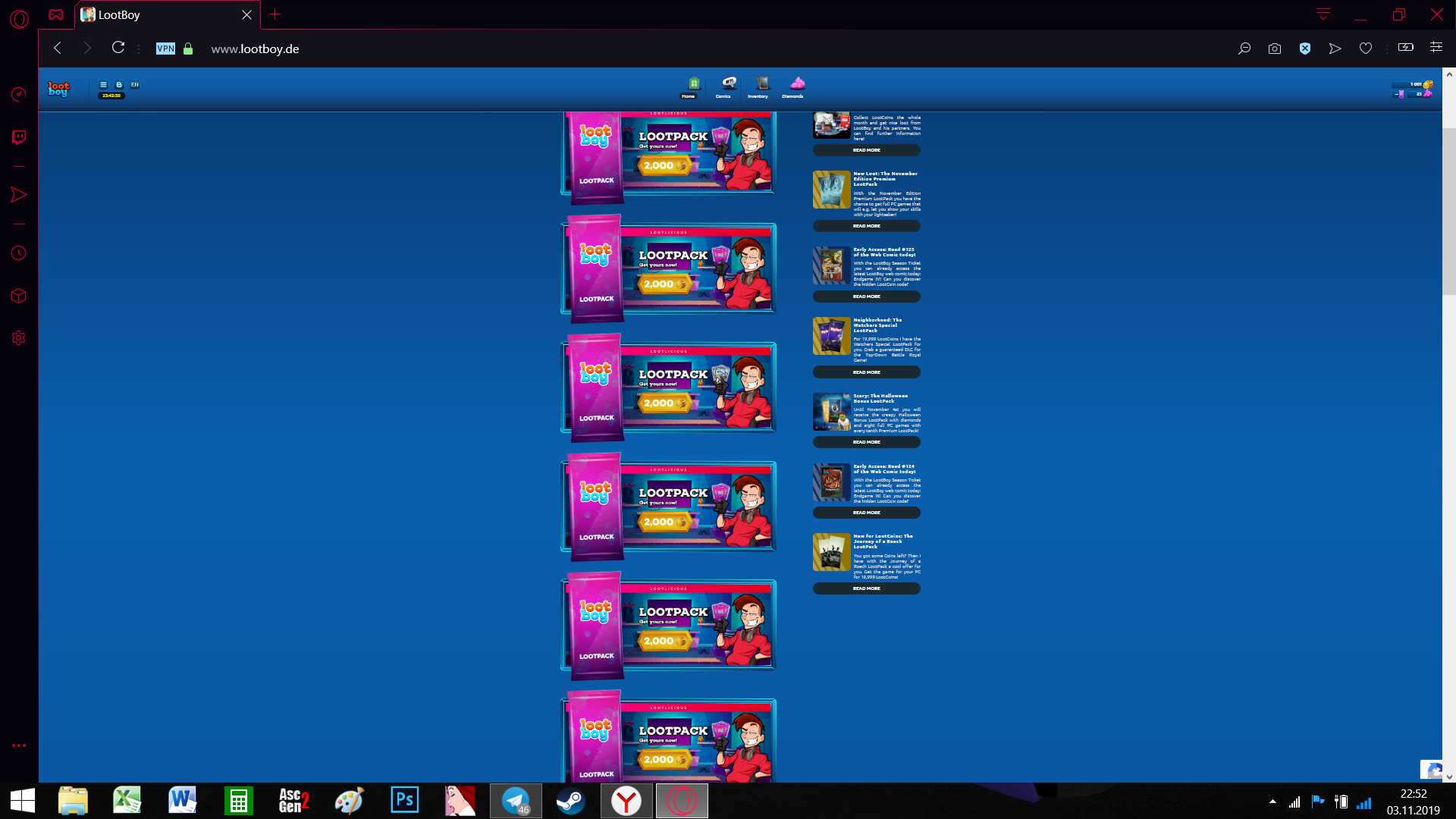Click the LootPack banner beside Early Access #125

click(x=668, y=268)
